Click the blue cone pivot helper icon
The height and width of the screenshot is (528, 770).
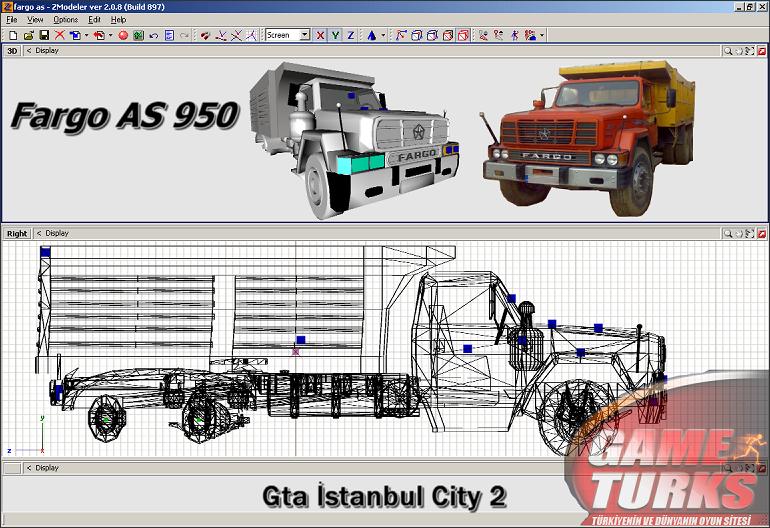click(x=372, y=35)
